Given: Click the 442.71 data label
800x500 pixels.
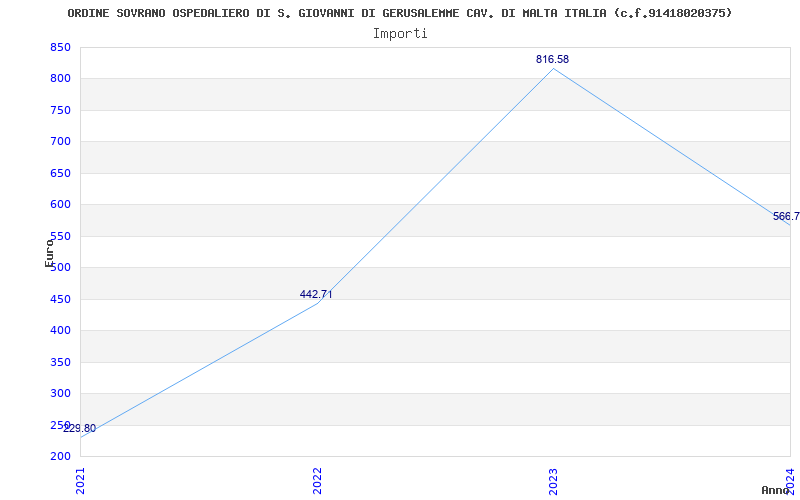Looking at the screenshot, I should coord(316,294).
